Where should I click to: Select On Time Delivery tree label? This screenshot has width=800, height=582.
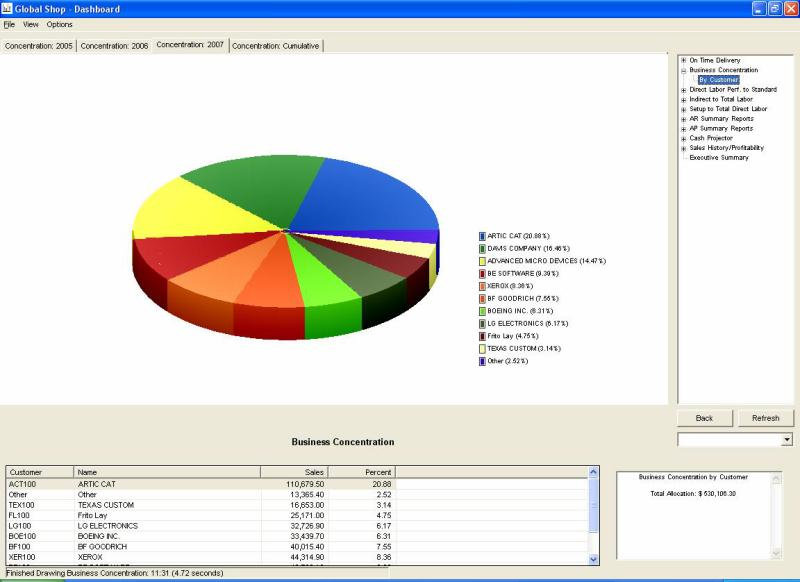tap(714, 60)
